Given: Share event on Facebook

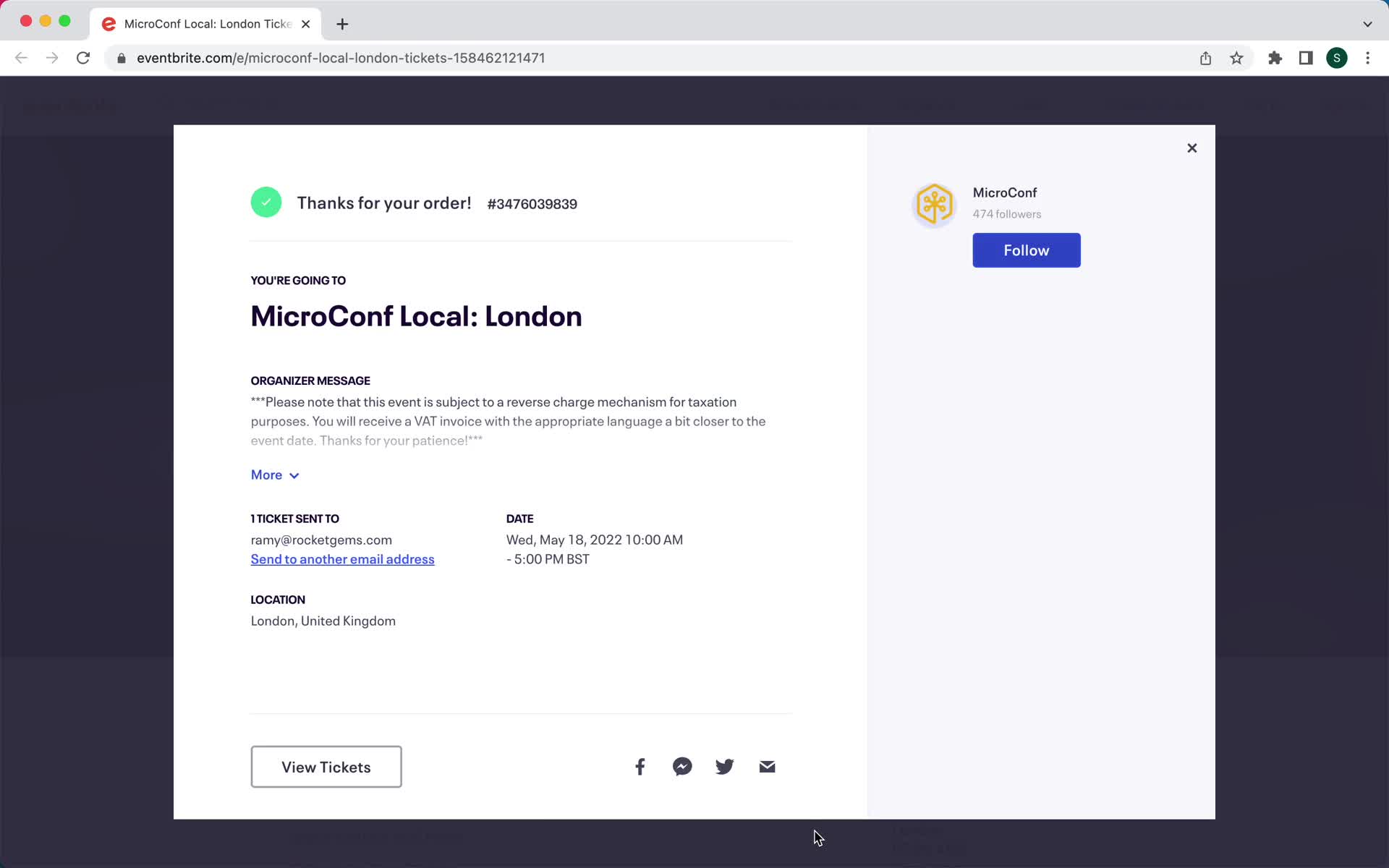Looking at the screenshot, I should coord(640,767).
